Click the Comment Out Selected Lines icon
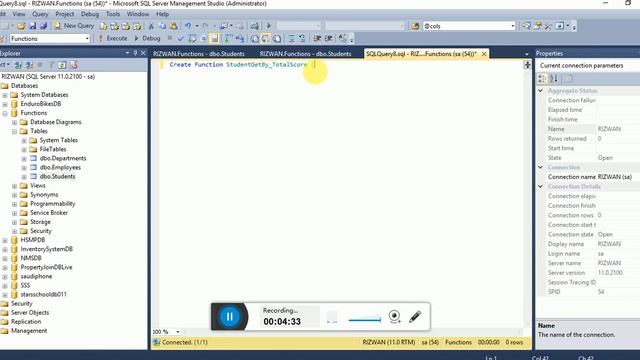Viewport: 640px width, 360px height. coord(291,38)
